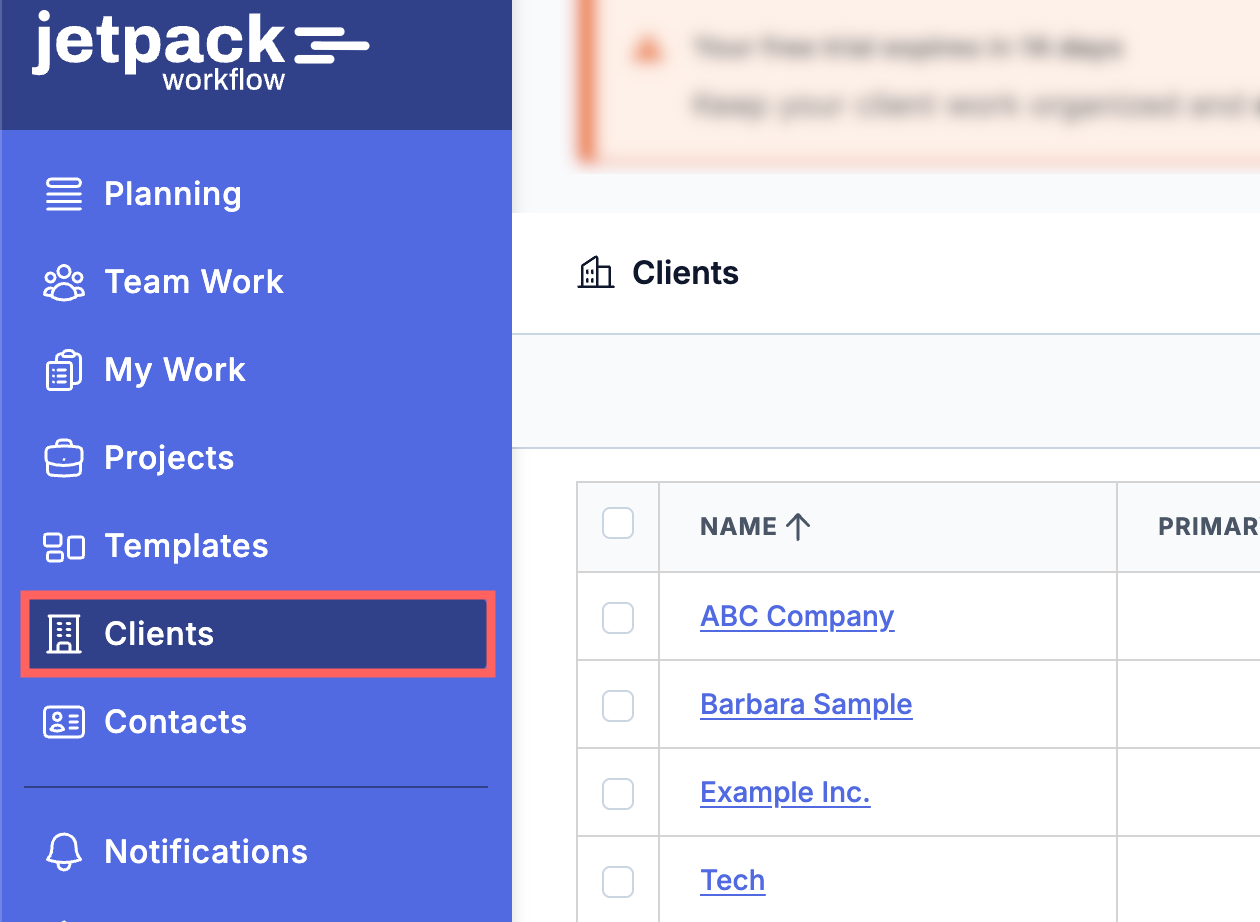Click the Planning stacked-lines icon
The width and height of the screenshot is (1260, 922).
(x=64, y=194)
